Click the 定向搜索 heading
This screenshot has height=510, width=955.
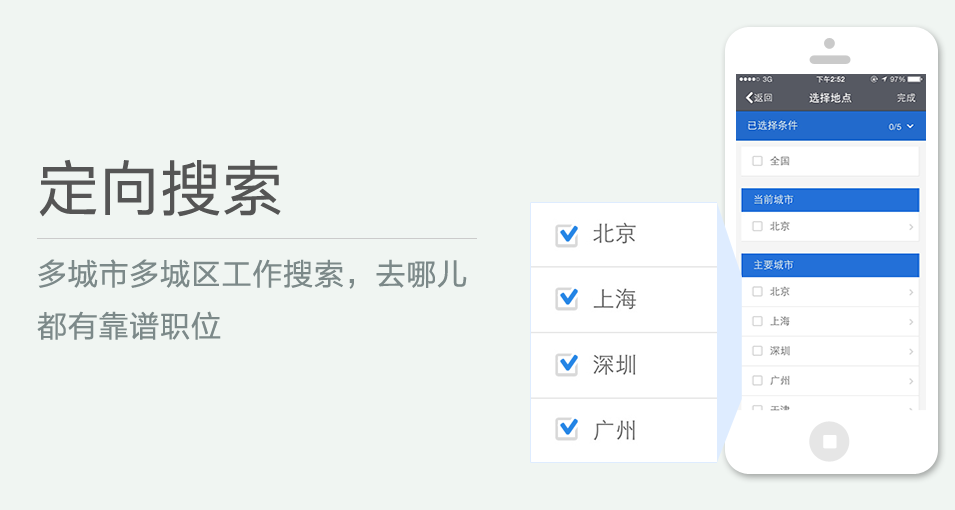pyautogui.click(x=160, y=189)
